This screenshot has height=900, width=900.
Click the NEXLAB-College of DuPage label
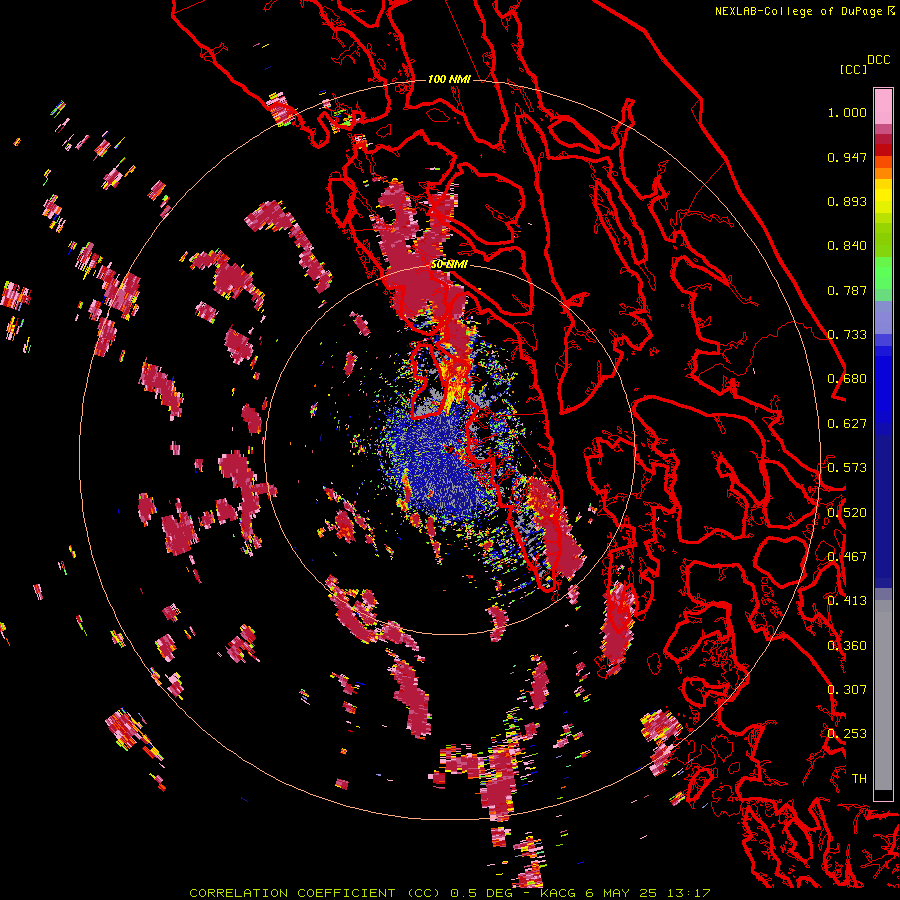799,11
